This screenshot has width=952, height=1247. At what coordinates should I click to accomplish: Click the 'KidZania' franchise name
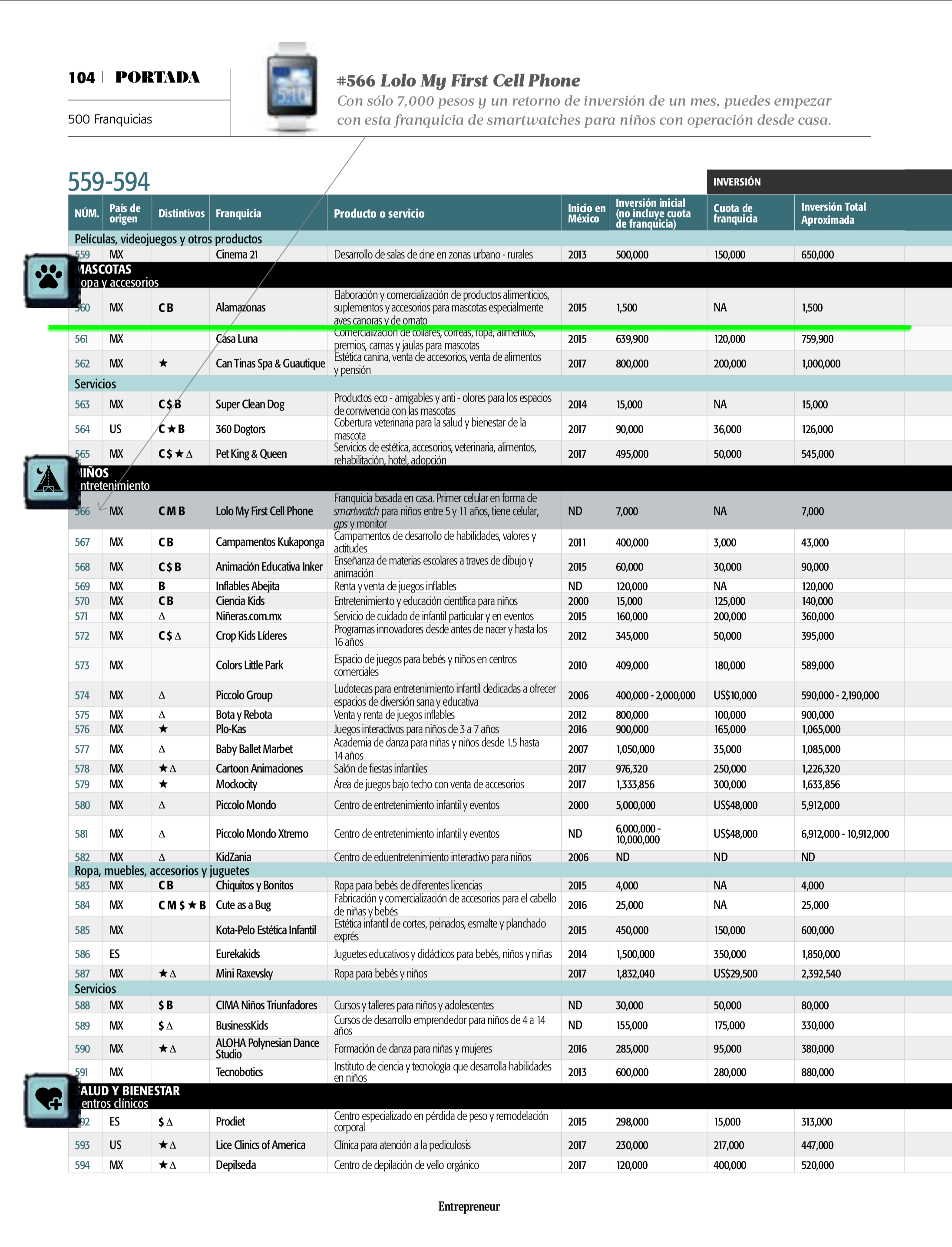point(233,857)
